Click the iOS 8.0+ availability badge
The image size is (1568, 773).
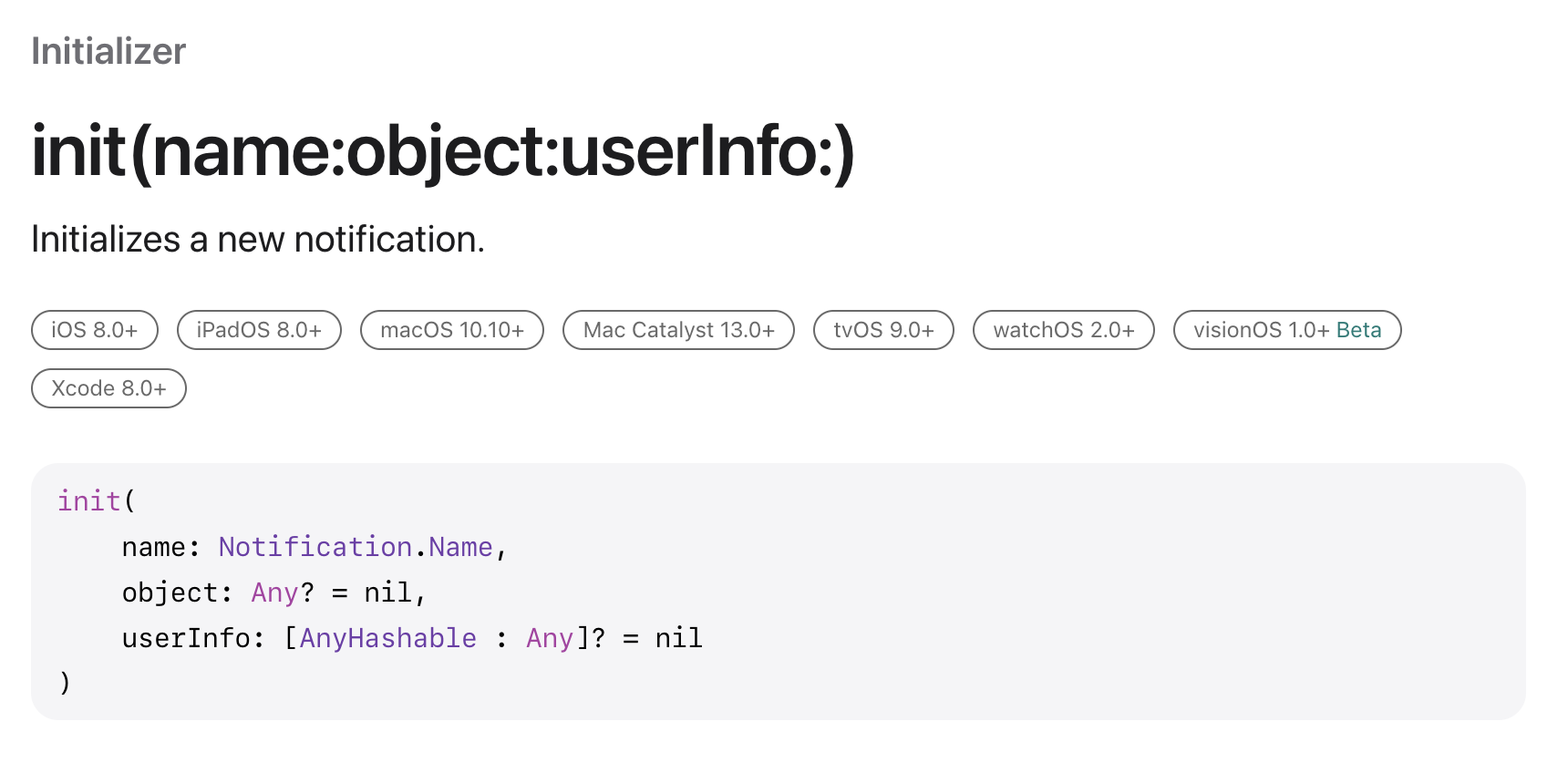pos(95,330)
